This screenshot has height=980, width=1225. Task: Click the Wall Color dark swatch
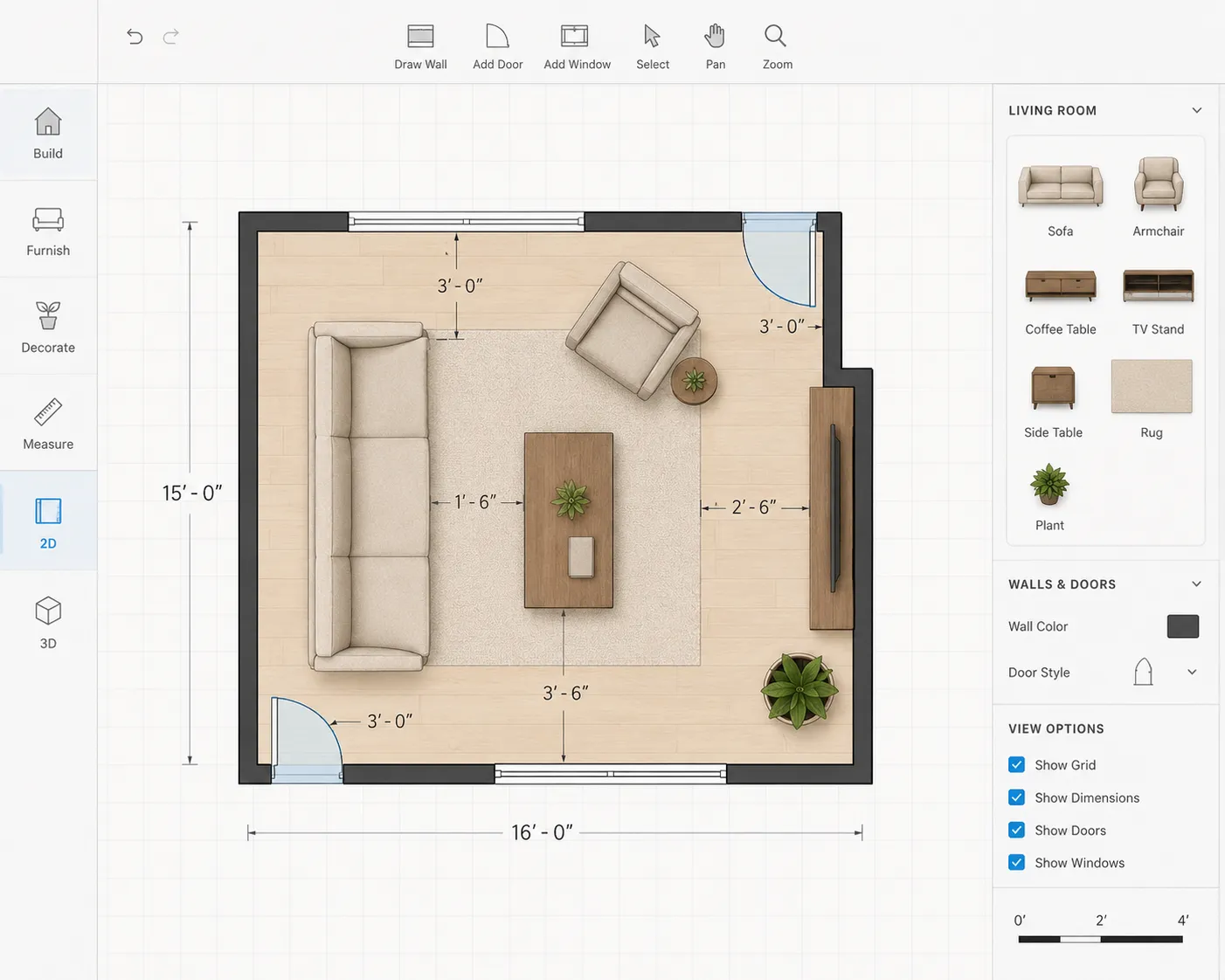(1183, 626)
